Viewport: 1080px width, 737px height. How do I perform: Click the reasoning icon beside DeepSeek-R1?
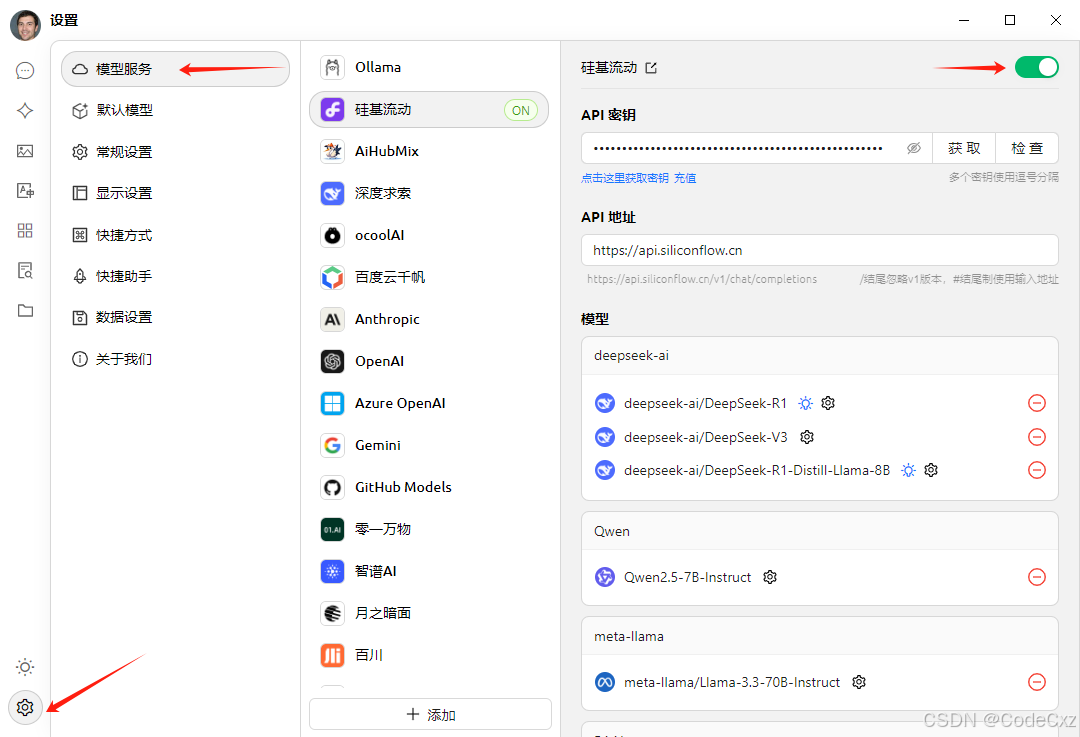805,403
